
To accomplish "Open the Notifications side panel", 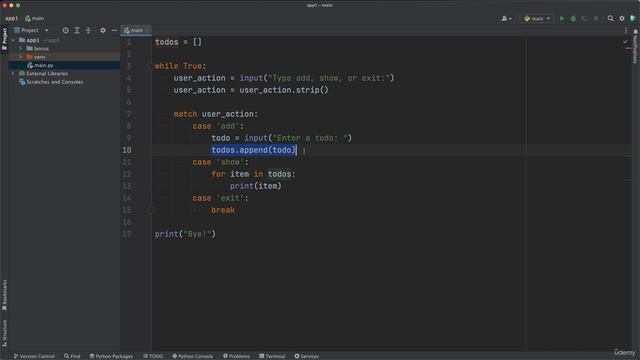I will pos(635,46).
